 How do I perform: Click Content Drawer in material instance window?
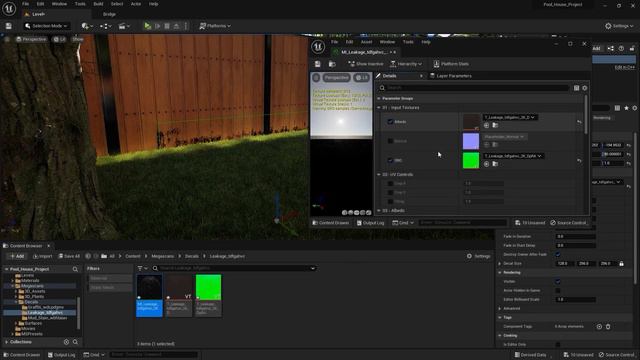click(331, 223)
